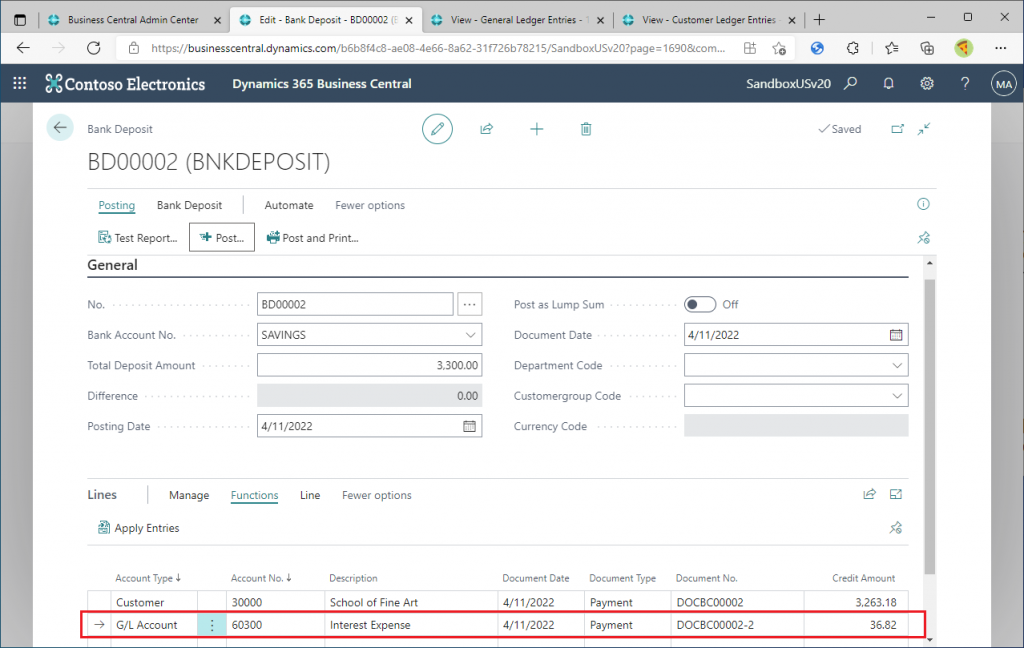Go back with the Bank Deposit arrow
1024x648 pixels.
[x=60, y=127]
